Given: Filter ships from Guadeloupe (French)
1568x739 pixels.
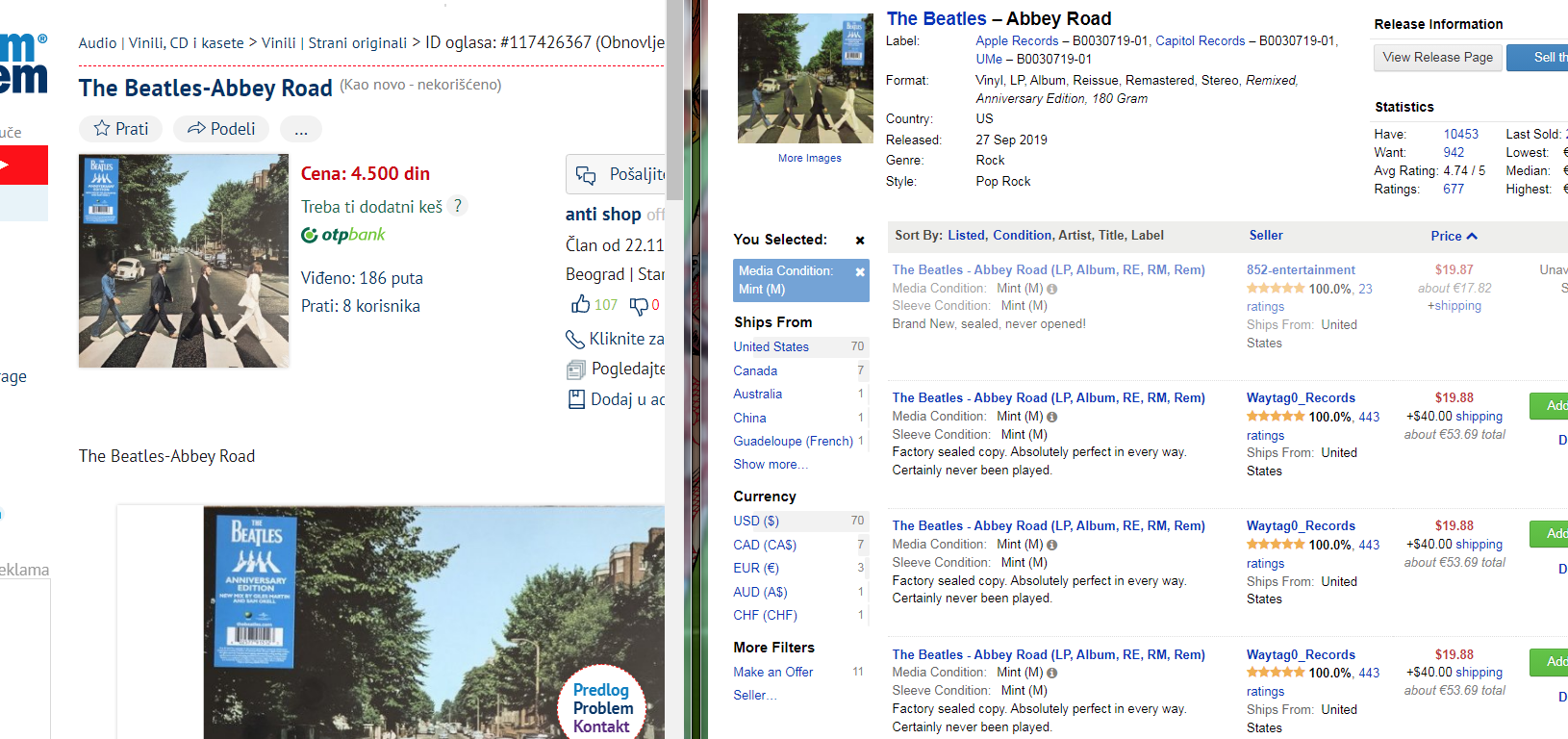Looking at the screenshot, I should coord(793,441).
